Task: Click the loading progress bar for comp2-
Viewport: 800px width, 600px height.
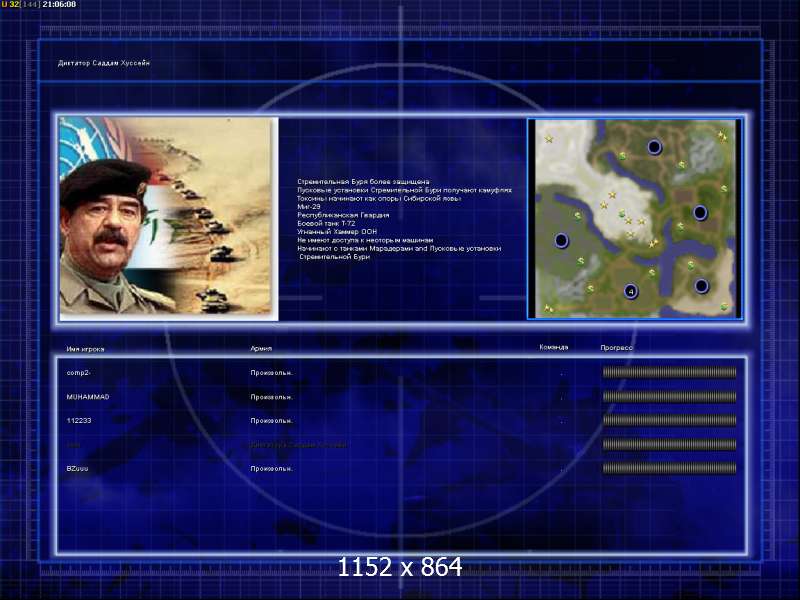Action: click(669, 372)
